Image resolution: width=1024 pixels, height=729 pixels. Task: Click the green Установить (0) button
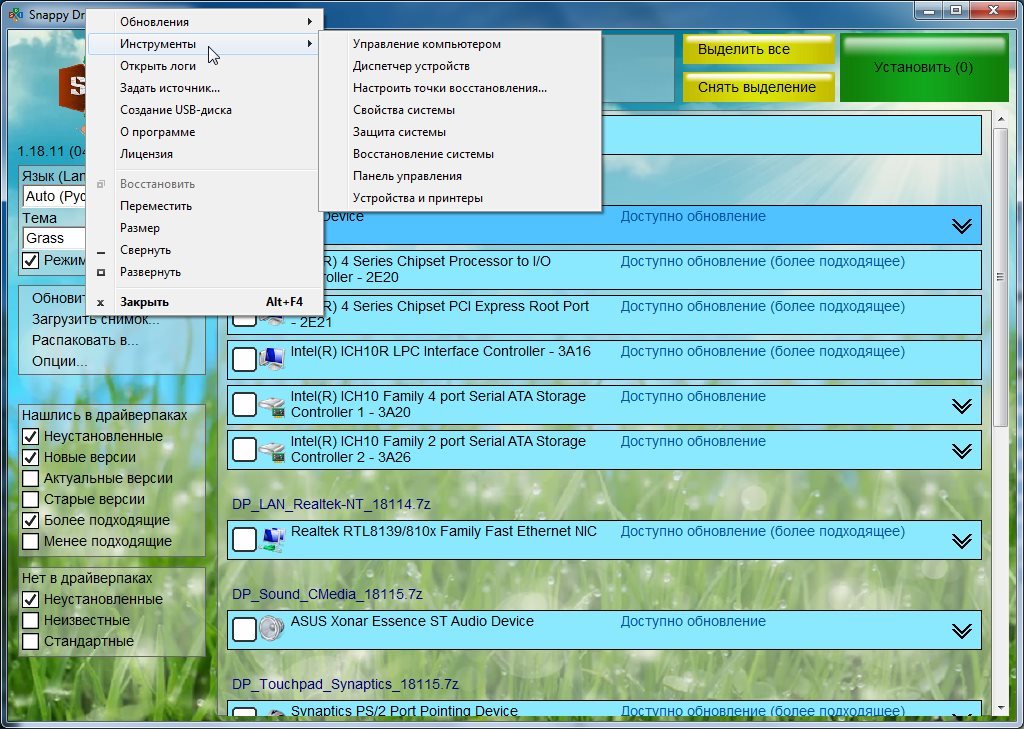pyautogui.click(x=923, y=68)
